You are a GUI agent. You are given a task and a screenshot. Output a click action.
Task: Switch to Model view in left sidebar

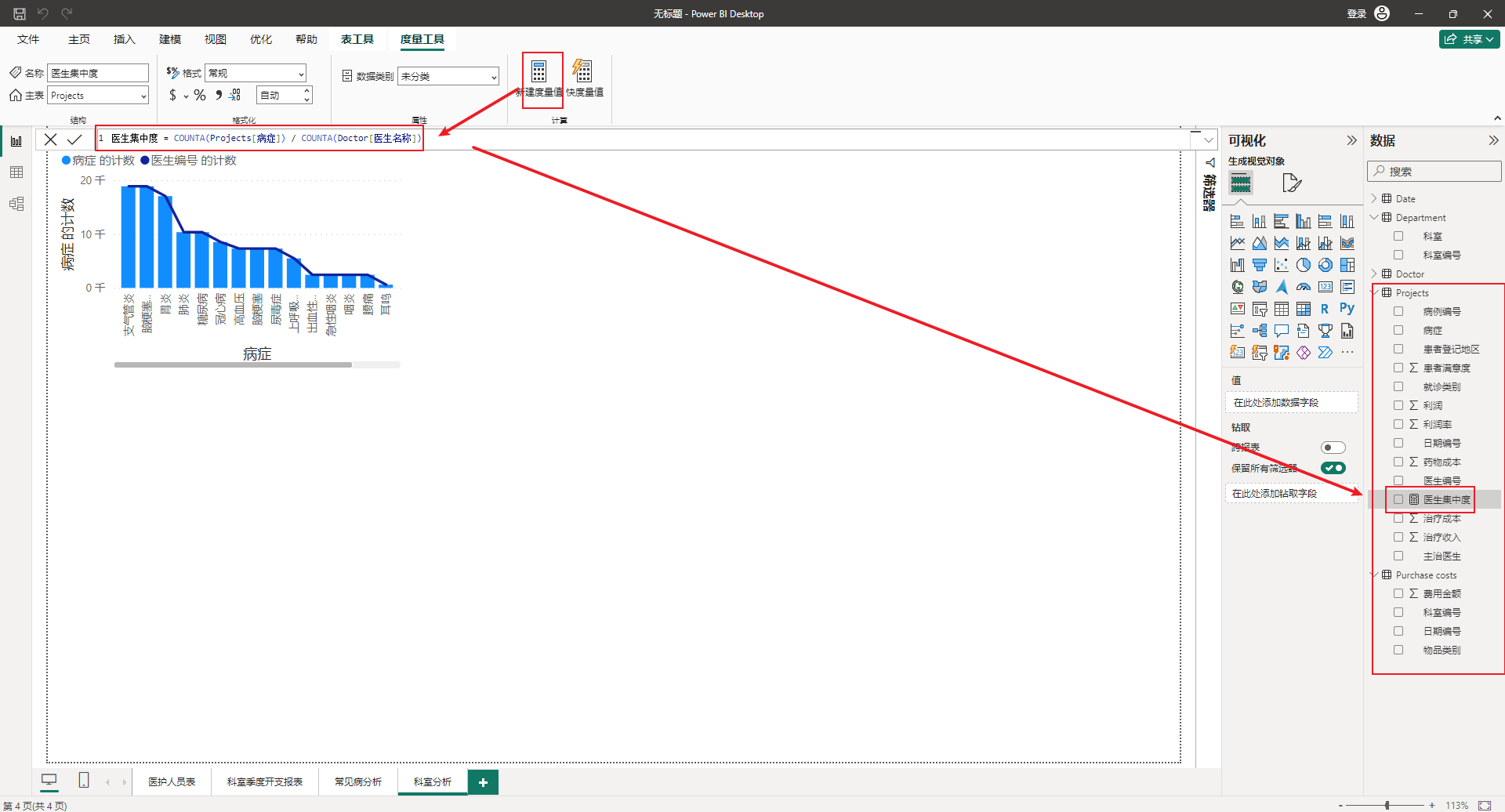[16, 204]
